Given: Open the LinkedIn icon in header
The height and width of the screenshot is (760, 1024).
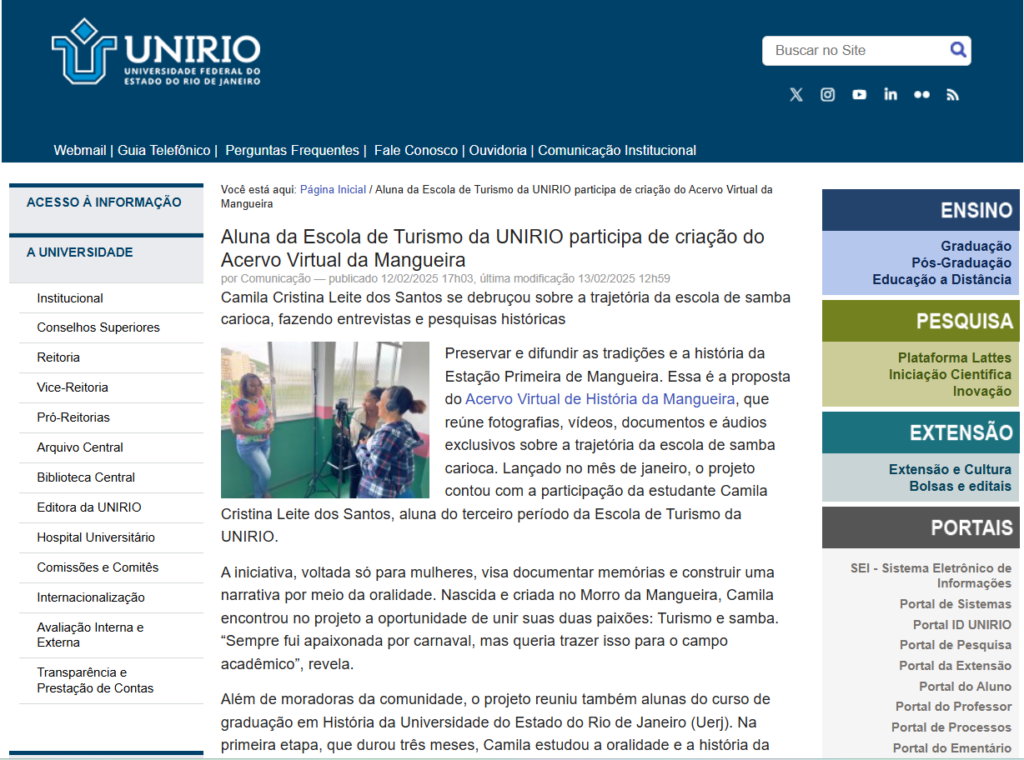Looking at the screenshot, I should click(x=890, y=95).
